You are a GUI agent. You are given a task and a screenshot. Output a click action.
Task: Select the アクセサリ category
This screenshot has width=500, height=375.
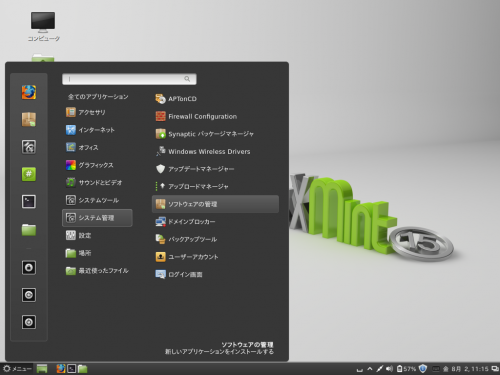[x=97, y=112]
